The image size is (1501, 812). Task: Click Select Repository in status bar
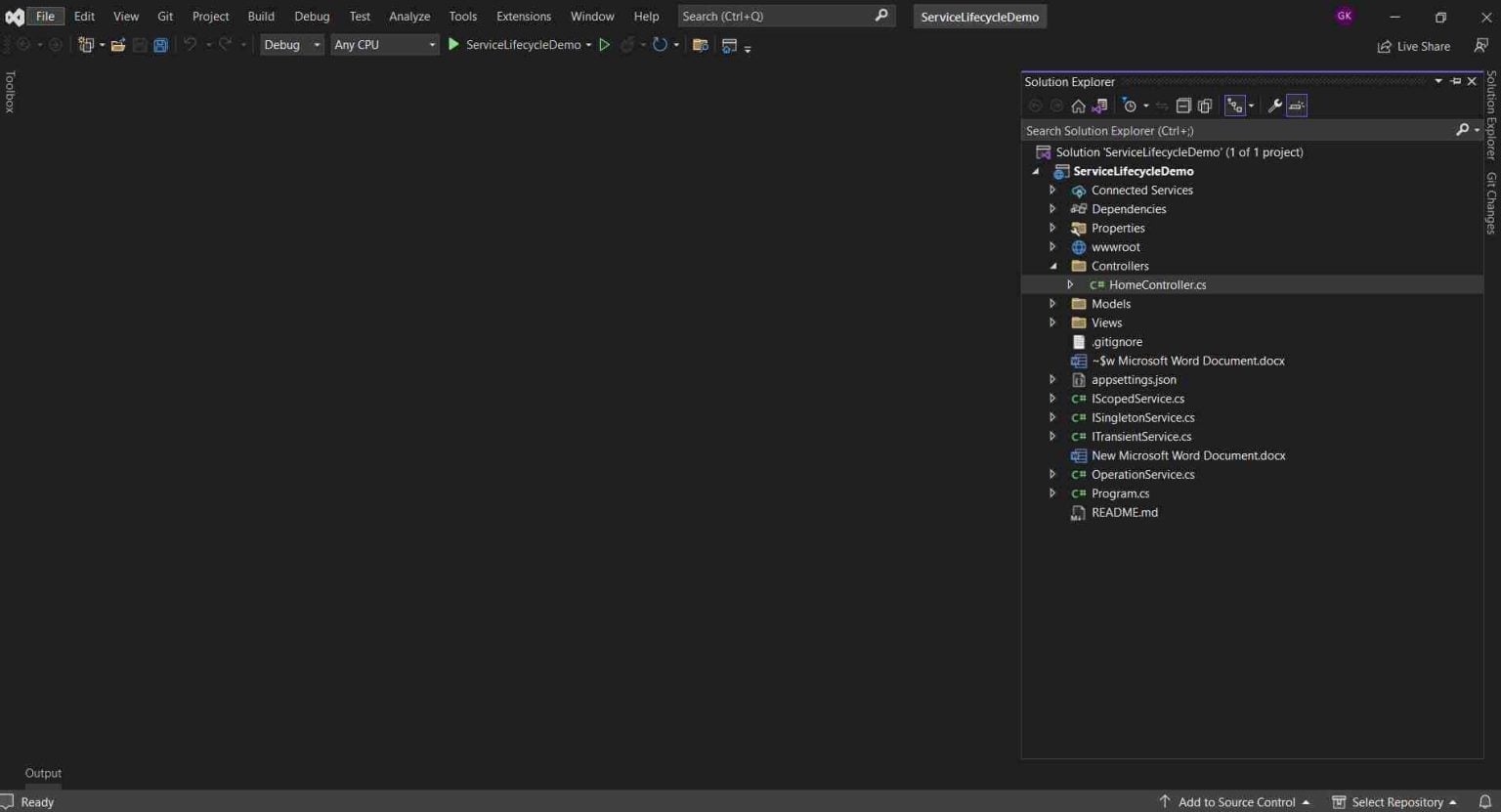pos(1395,801)
